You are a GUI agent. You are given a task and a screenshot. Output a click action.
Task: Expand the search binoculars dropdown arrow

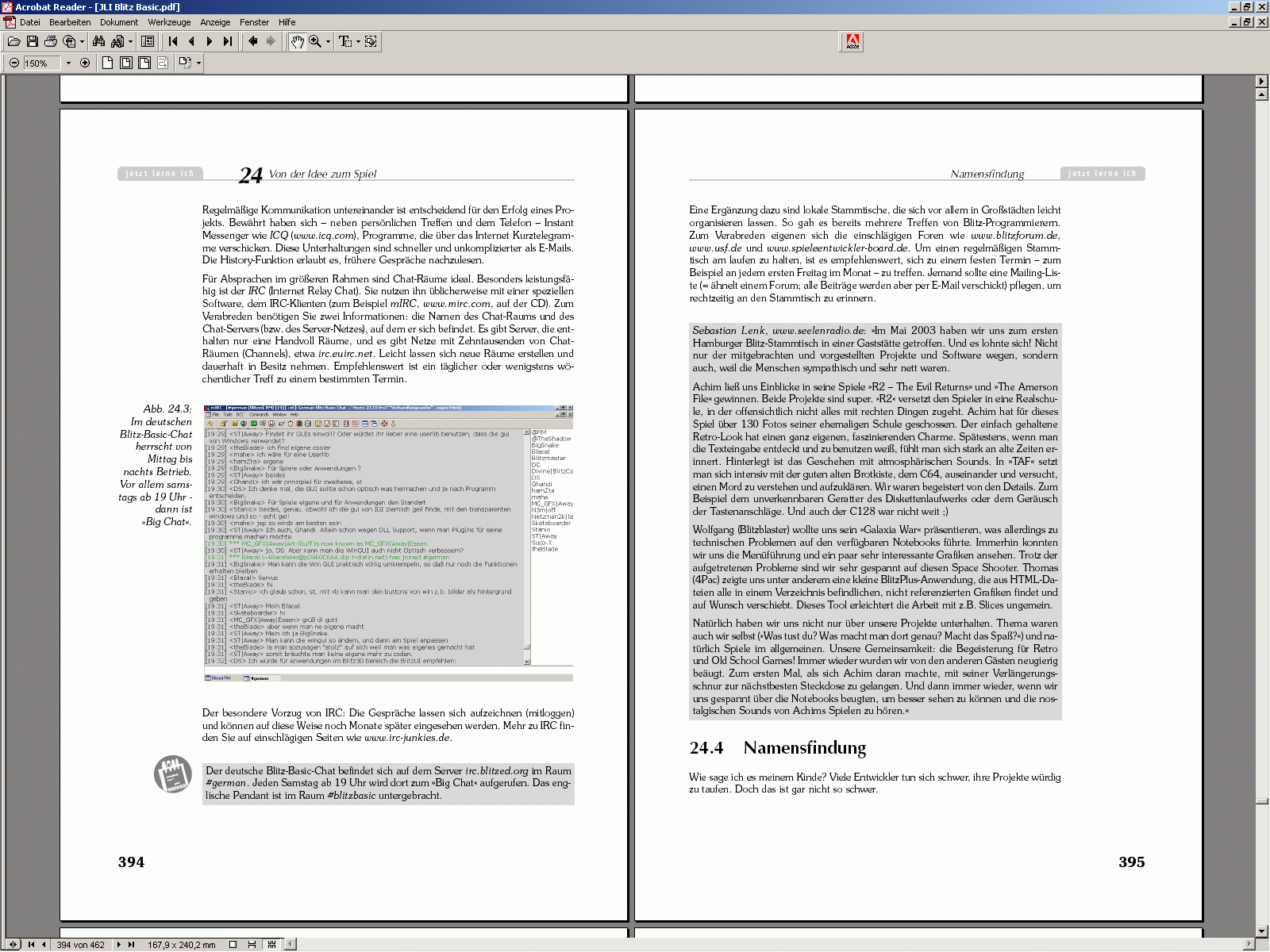click(129, 41)
